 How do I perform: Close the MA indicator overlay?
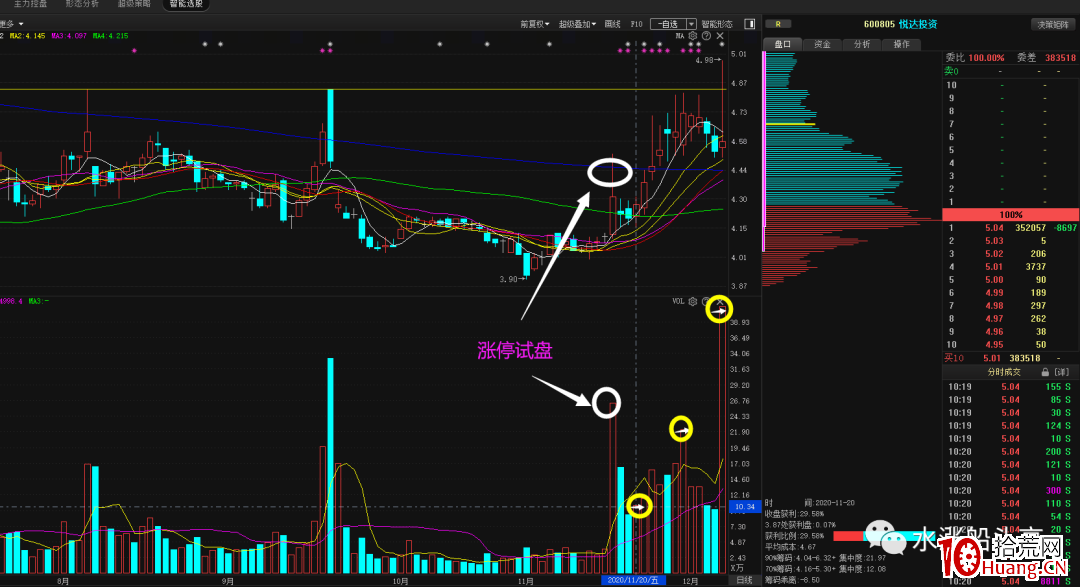click(x=720, y=36)
